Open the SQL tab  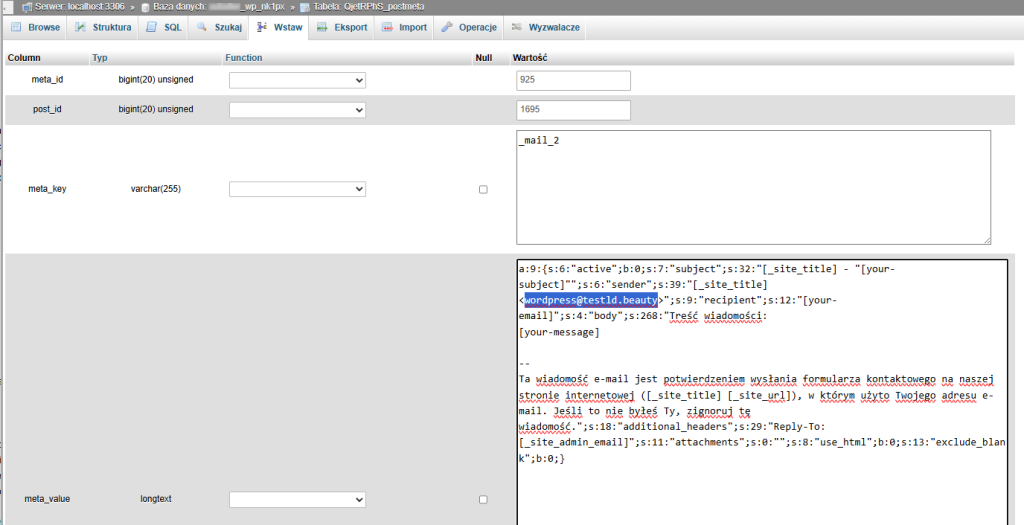pos(164,27)
